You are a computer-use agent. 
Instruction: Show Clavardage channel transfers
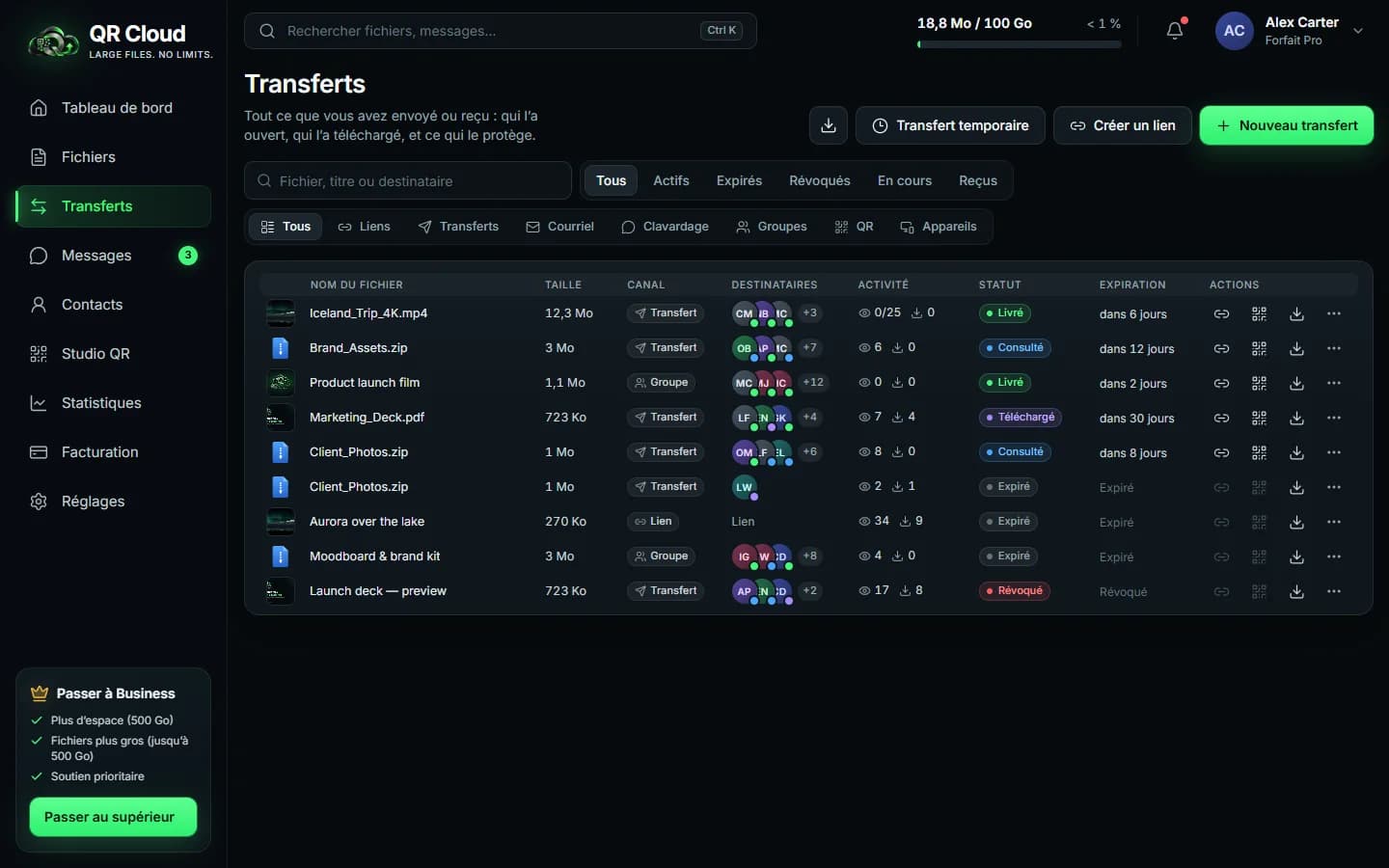pos(665,227)
